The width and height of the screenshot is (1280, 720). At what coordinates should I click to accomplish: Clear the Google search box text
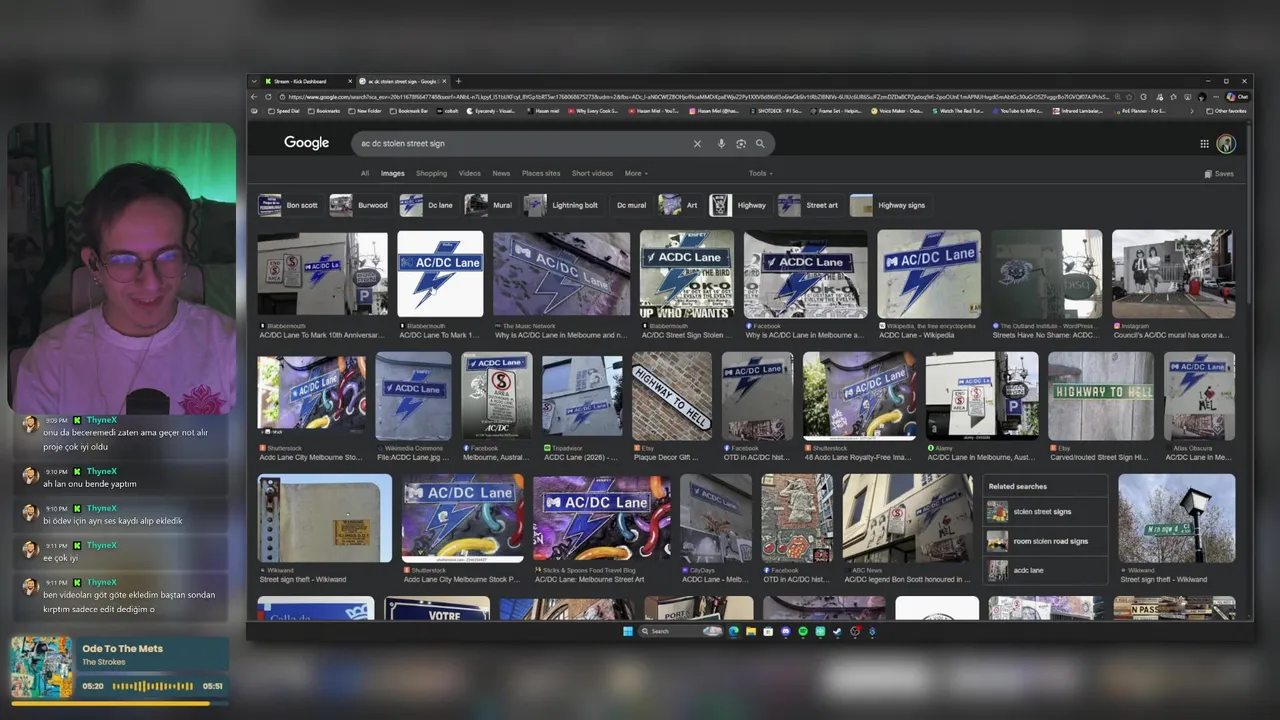[697, 143]
